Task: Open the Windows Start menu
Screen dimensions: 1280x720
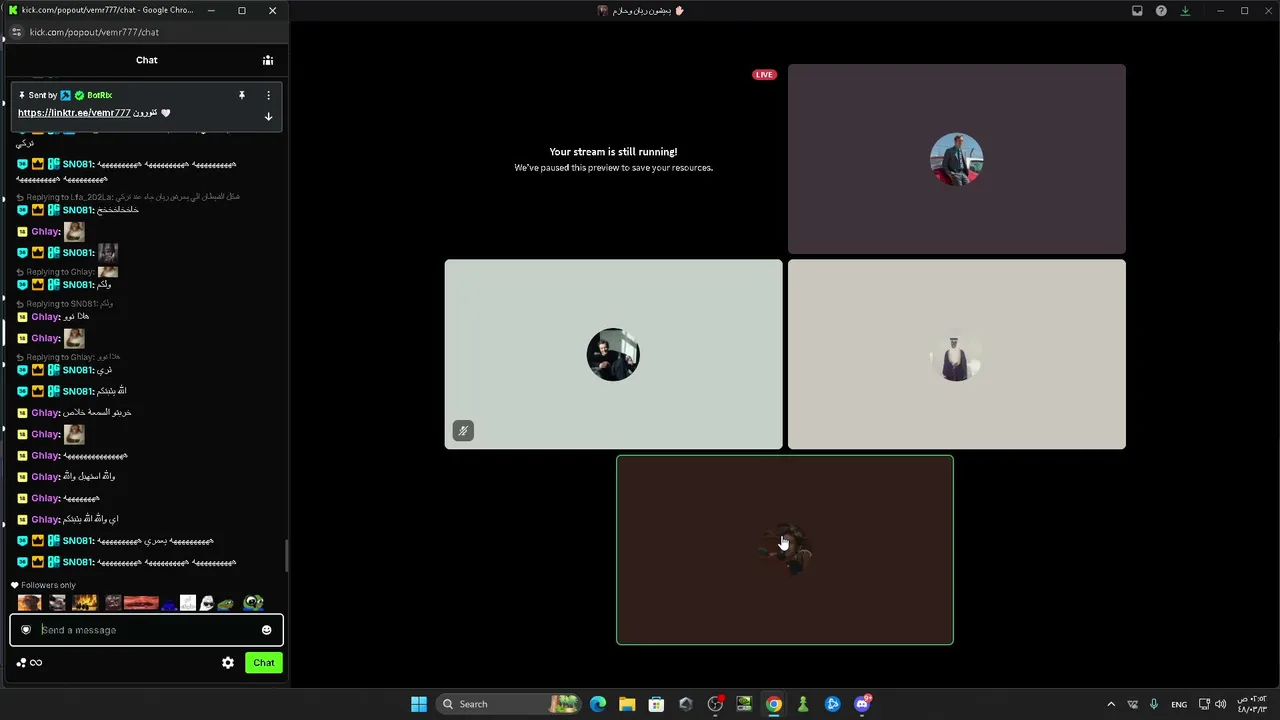Action: point(419,704)
